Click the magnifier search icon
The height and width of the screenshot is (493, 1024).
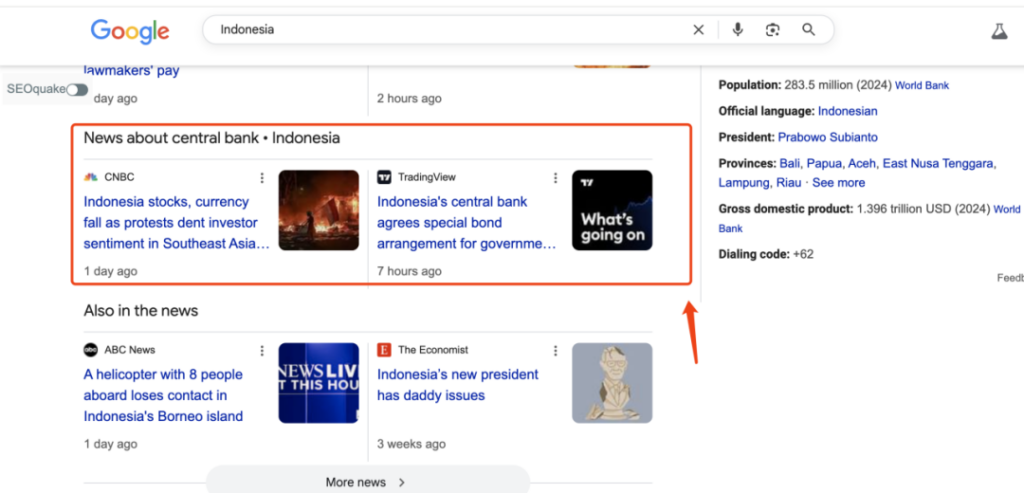[x=809, y=30]
